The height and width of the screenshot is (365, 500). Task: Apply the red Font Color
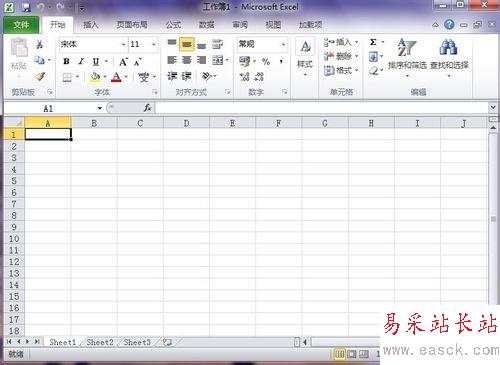point(116,77)
